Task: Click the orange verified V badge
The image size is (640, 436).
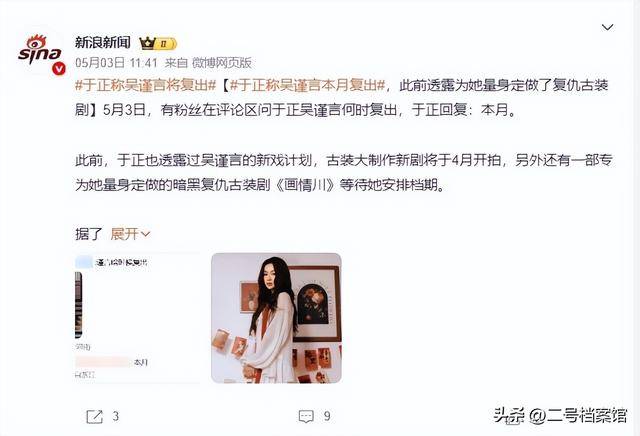Action: pos(59,69)
